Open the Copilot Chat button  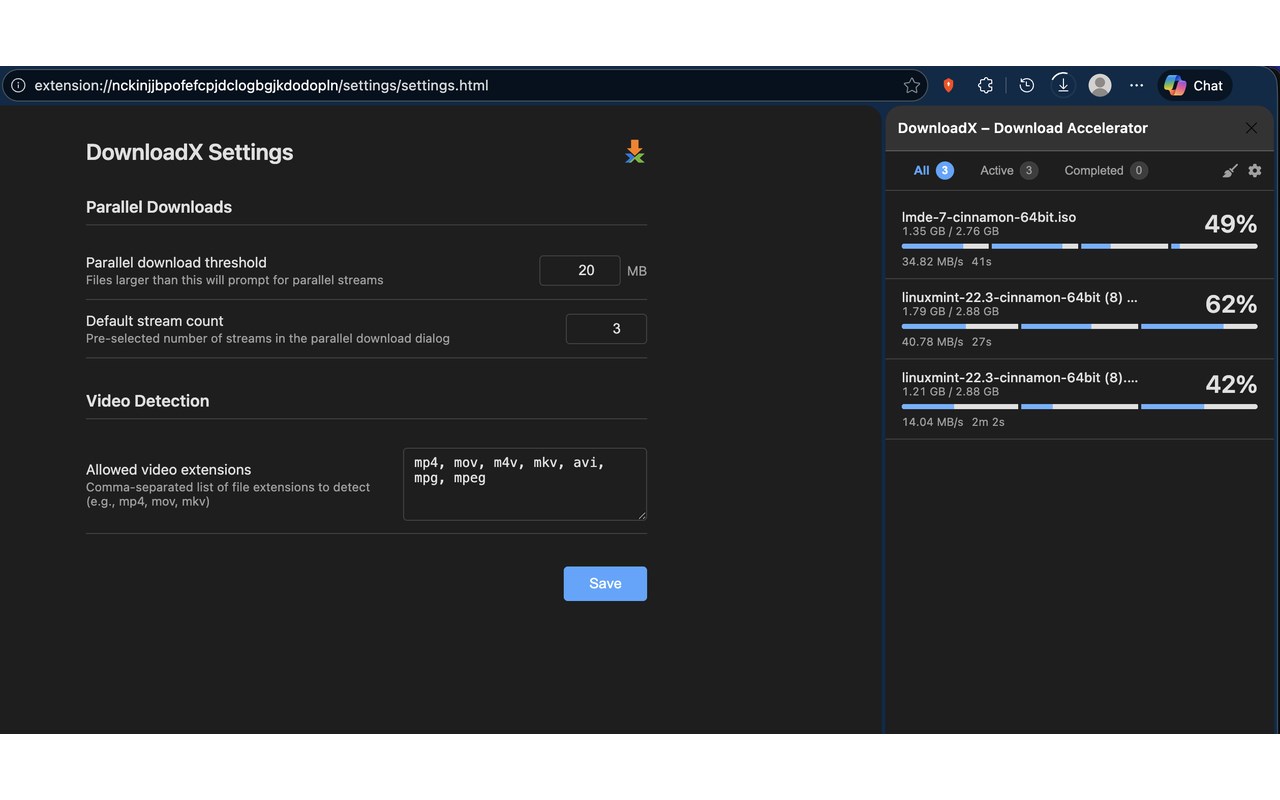click(1194, 85)
